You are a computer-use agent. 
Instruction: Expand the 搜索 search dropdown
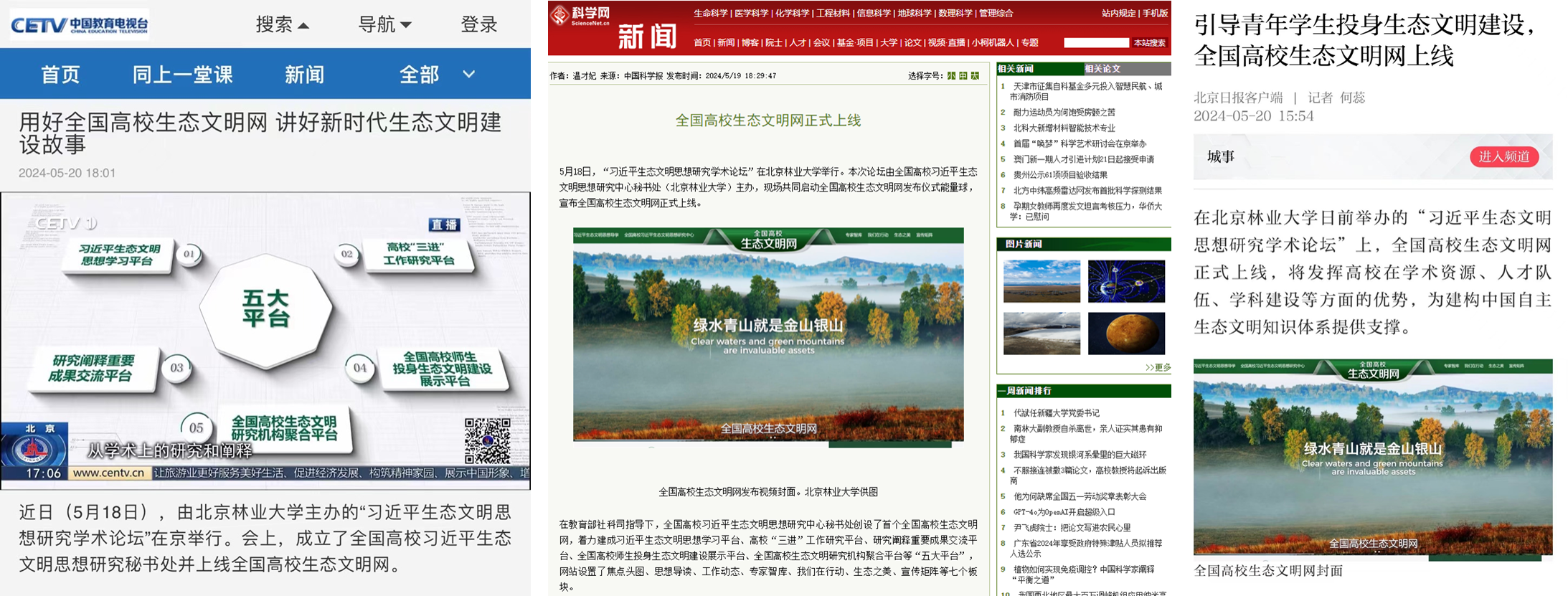pyautogui.click(x=282, y=25)
